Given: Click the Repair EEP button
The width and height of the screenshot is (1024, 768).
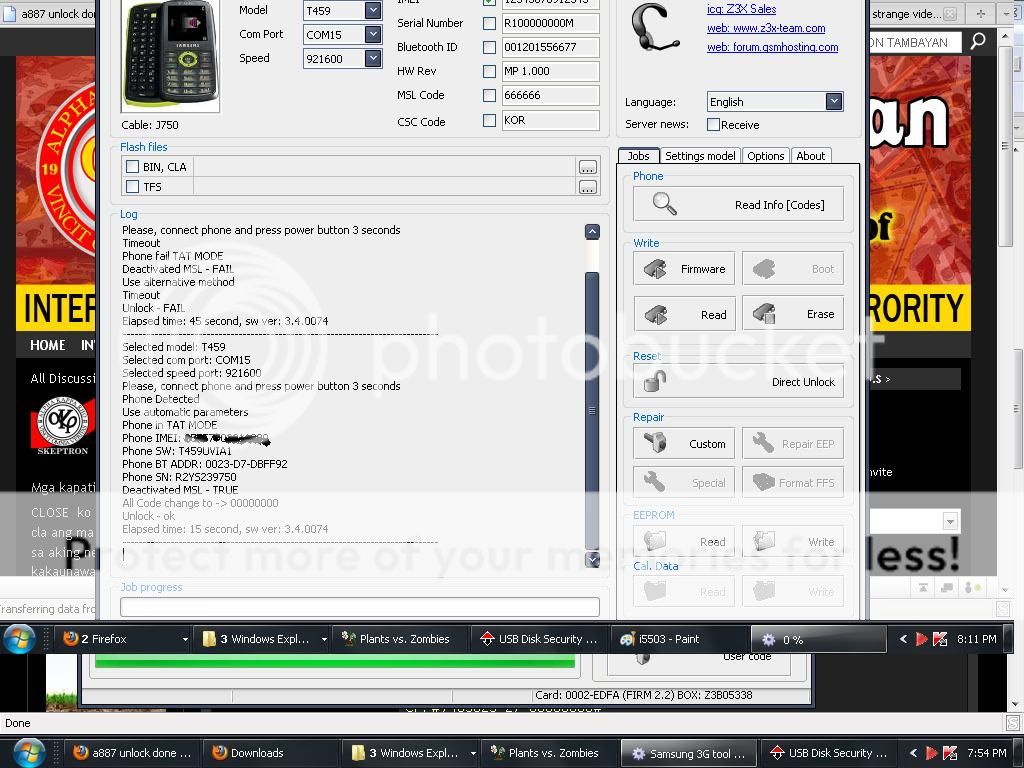Looking at the screenshot, I should pos(793,443).
